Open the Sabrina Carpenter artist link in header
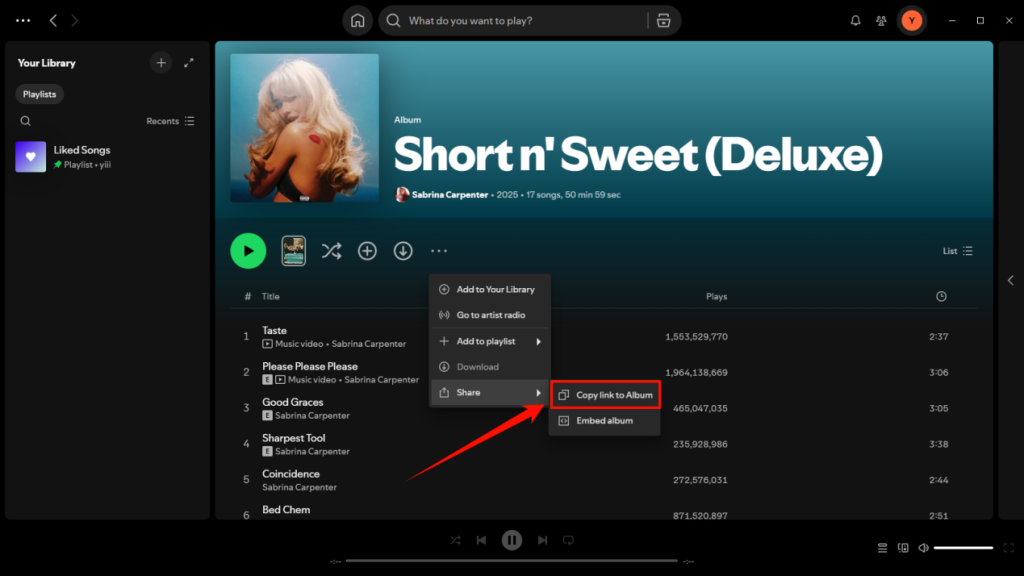1024x576 pixels. pyautogui.click(x=449, y=195)
